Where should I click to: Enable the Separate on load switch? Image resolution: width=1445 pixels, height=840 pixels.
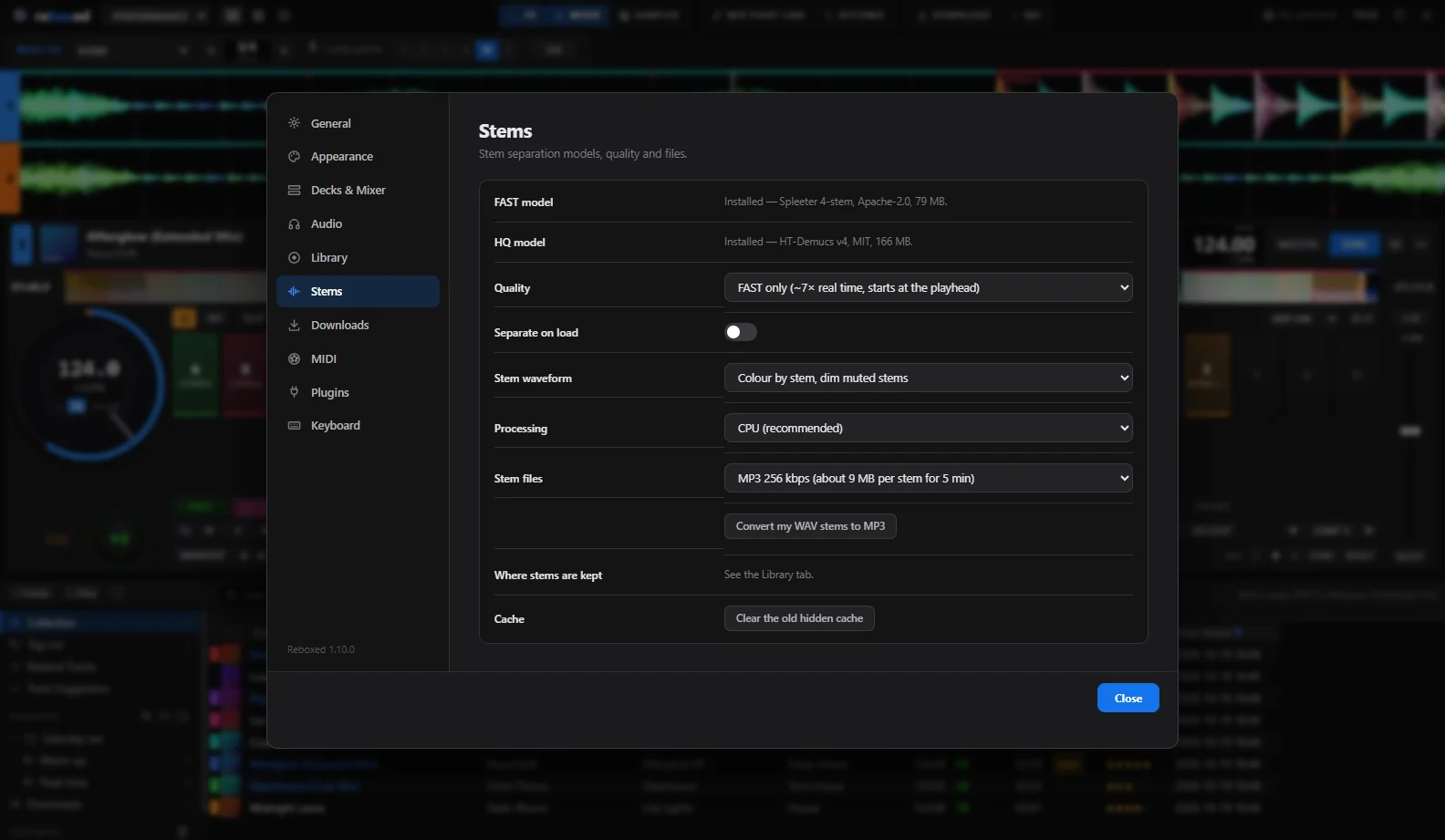click(740, 332)
